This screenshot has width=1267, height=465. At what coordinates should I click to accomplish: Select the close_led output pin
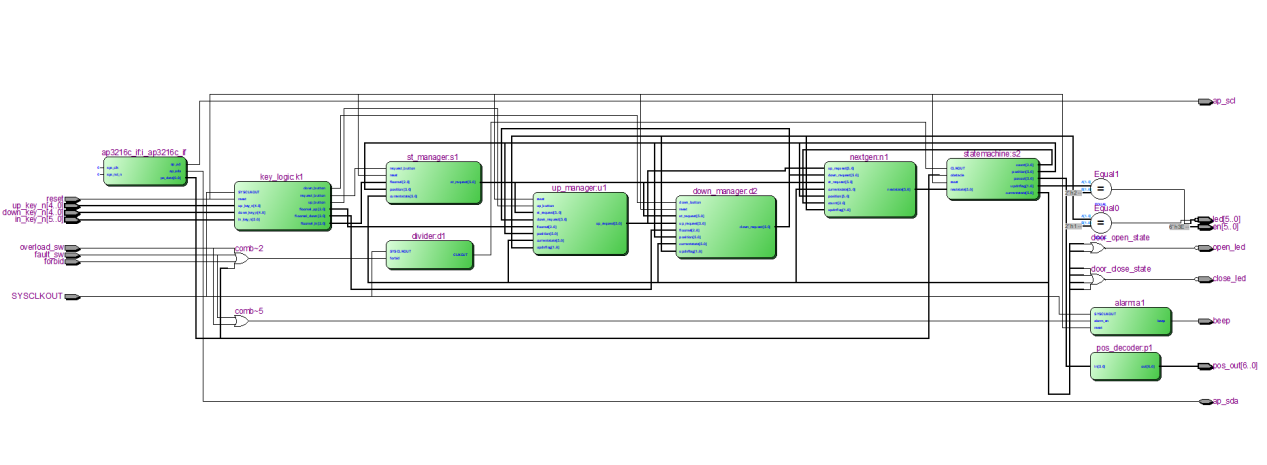pyautogui.click(x=1205, y=279)
